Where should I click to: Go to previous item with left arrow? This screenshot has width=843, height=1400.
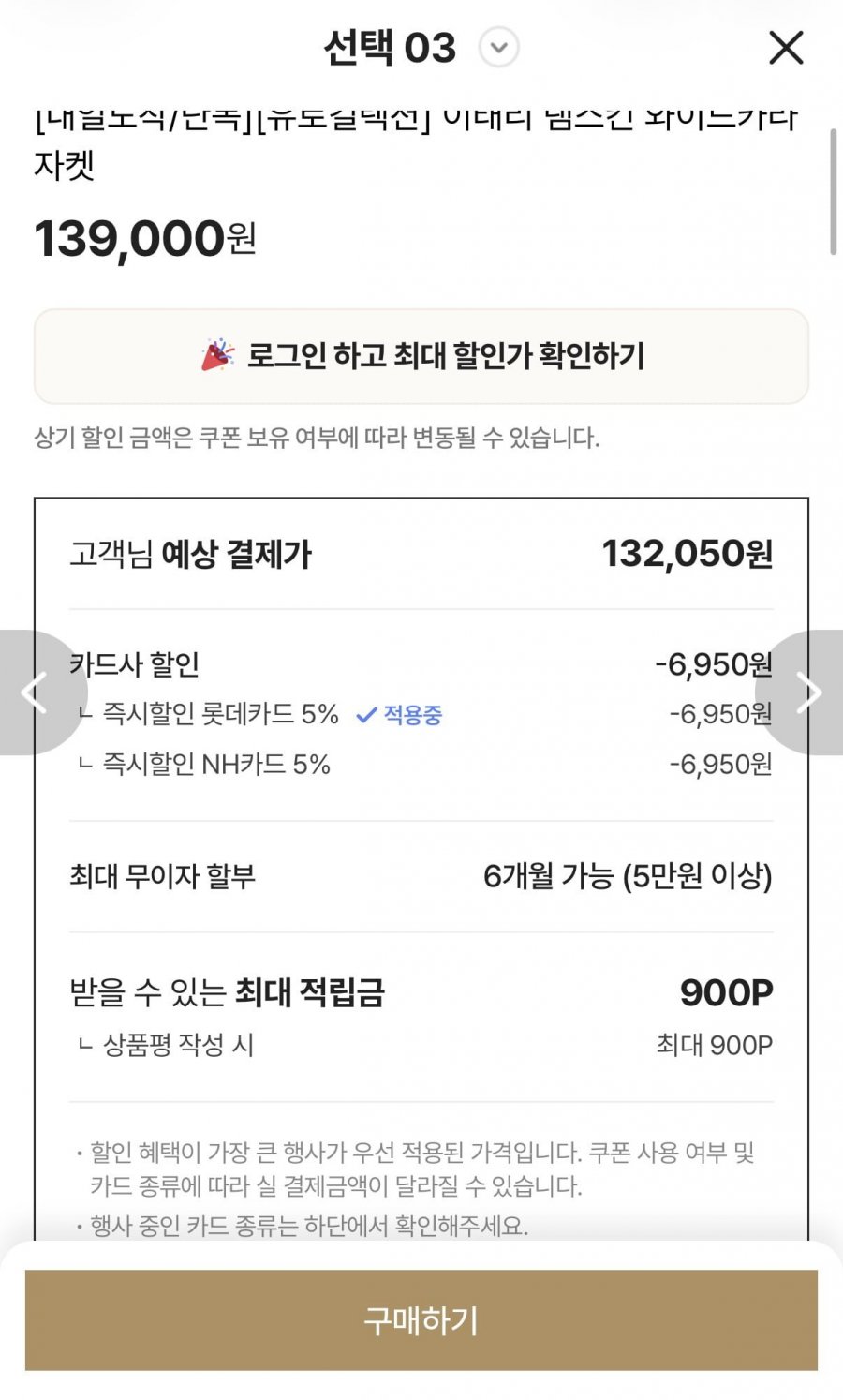coord(35,693)
